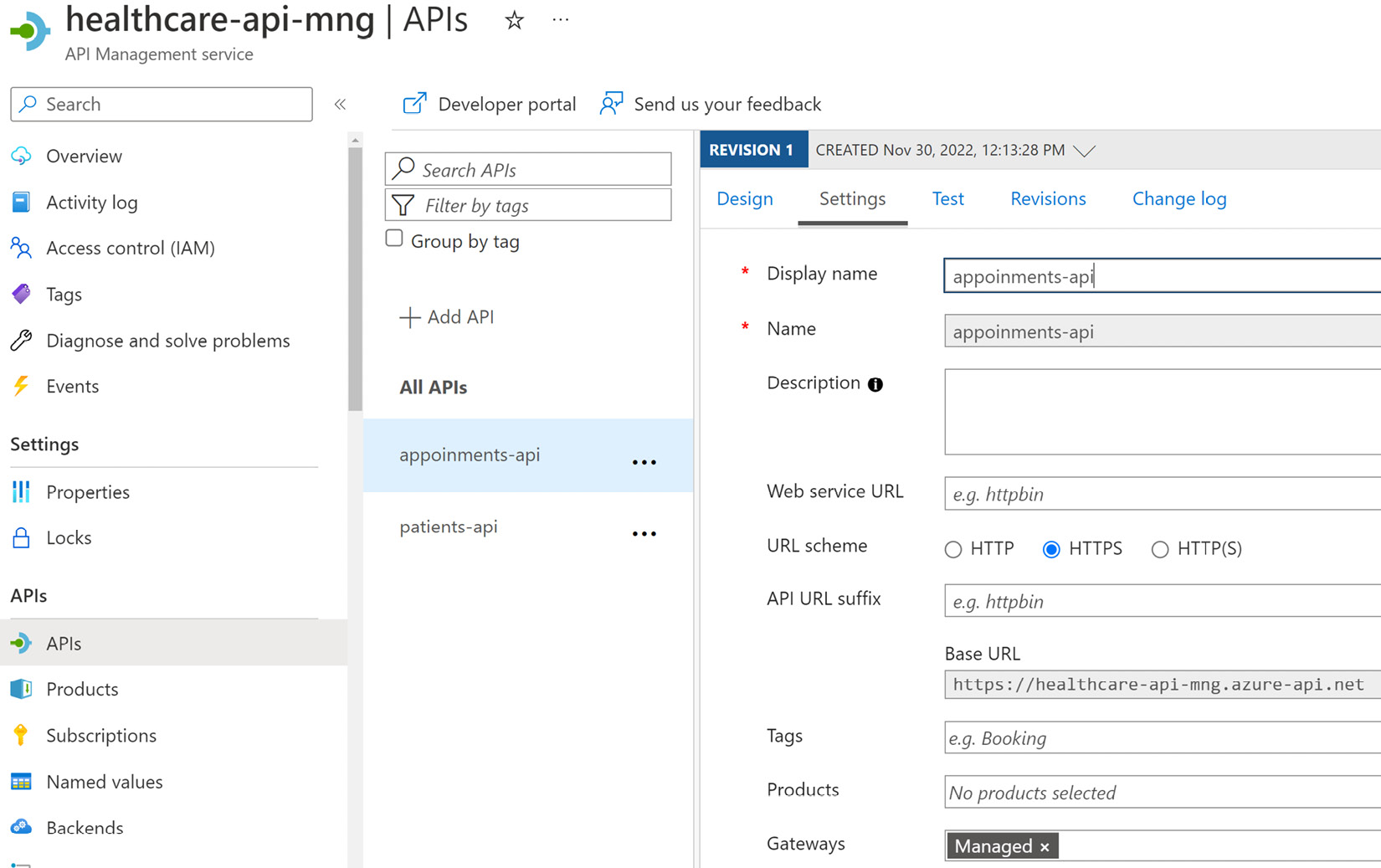This screenshot has width=1381, height=868.
Task: Open ellipsis menu for appoinments-api
Action: coord(644,462)
